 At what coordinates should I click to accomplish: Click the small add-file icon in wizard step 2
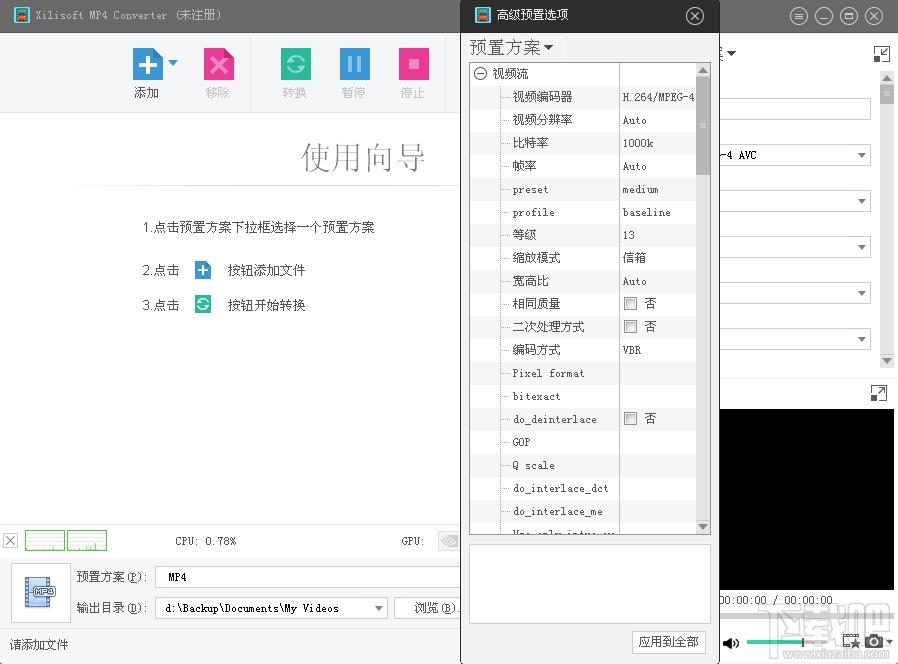pos(203,270)
